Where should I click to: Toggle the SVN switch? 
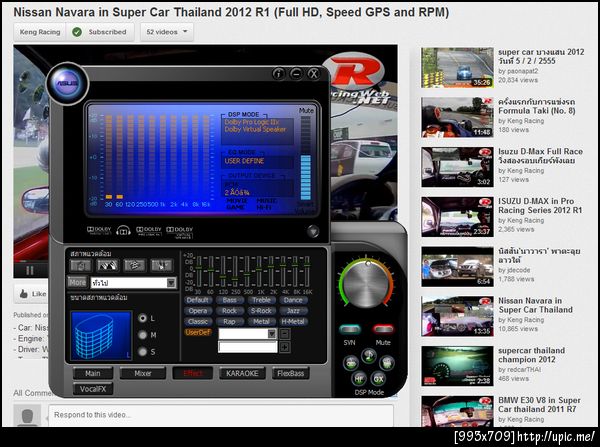pos(350,329)
